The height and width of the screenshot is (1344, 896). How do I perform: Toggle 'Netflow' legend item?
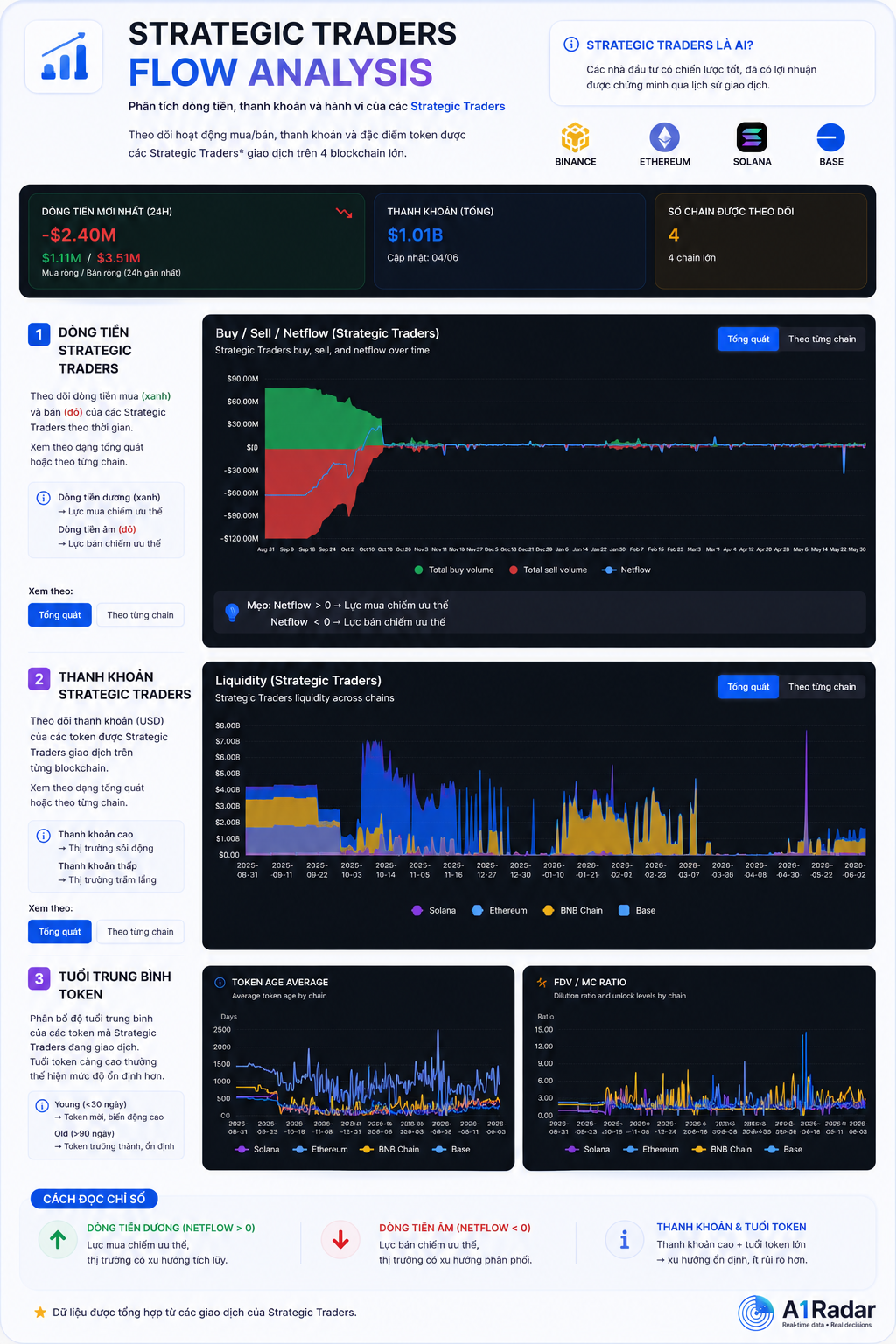pos(627,570)
